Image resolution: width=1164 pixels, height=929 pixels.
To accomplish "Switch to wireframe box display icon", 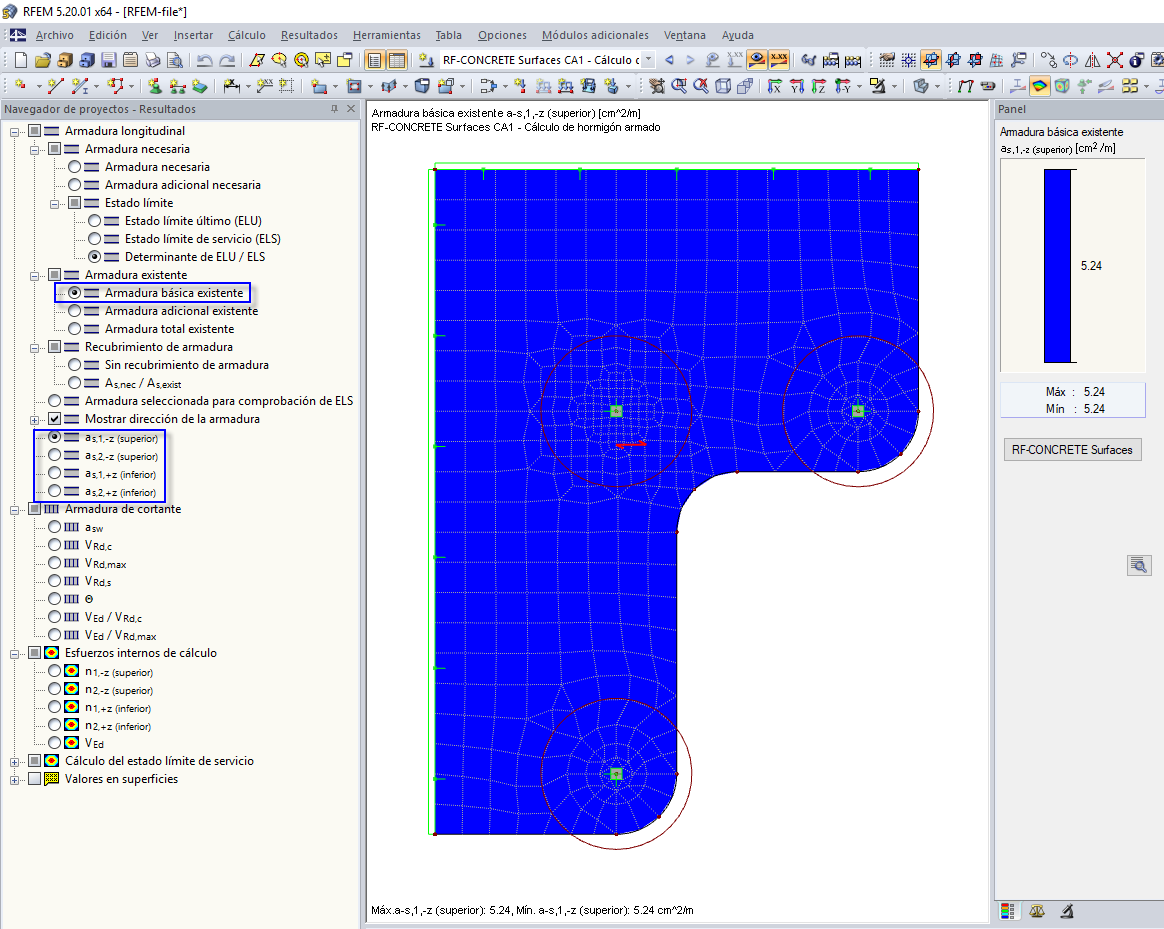I will (x=723, y=86).
